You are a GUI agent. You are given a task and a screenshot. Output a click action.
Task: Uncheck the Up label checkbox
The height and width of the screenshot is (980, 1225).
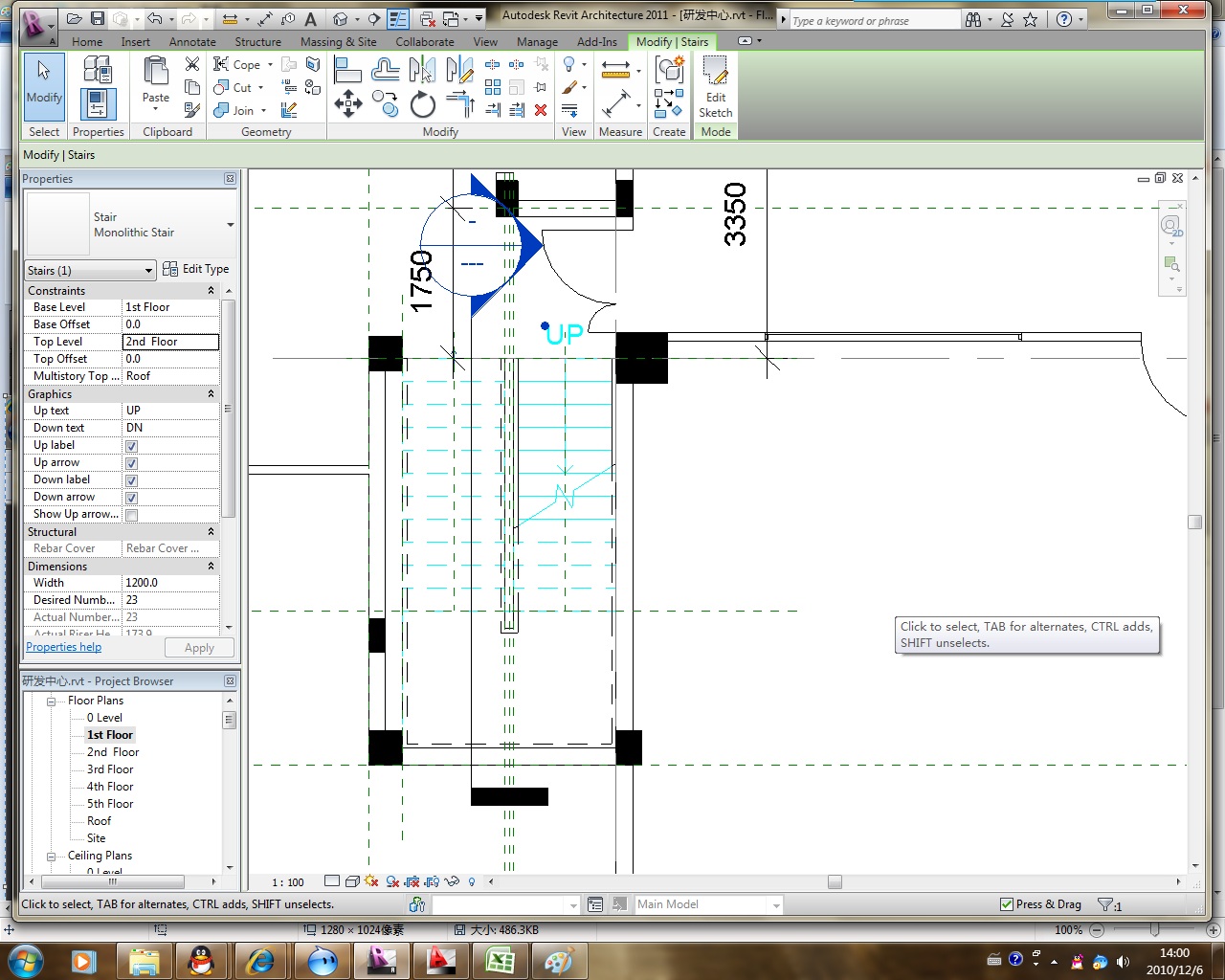pyautogui.click(x=132, y=446)
